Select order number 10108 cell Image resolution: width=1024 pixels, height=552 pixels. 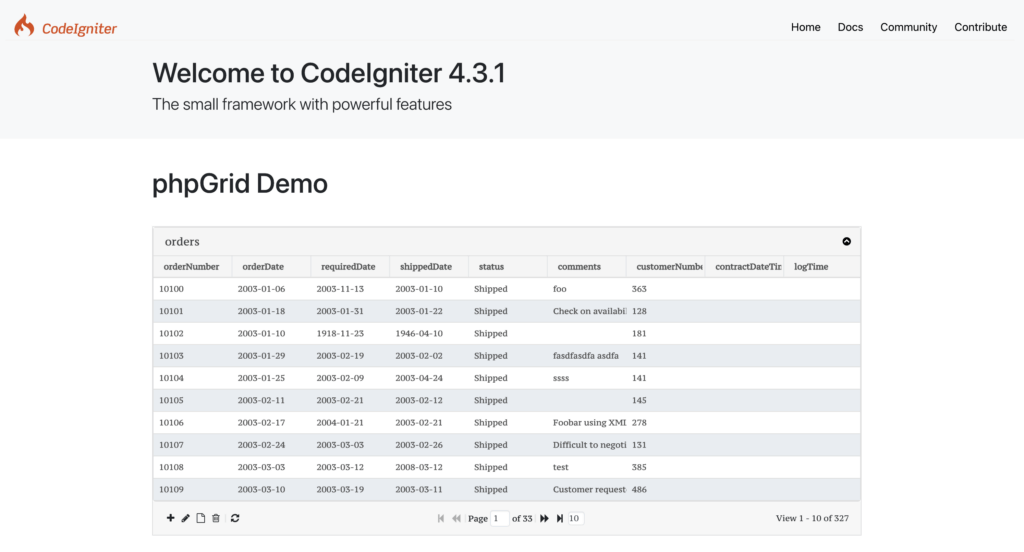pos(193,467)
